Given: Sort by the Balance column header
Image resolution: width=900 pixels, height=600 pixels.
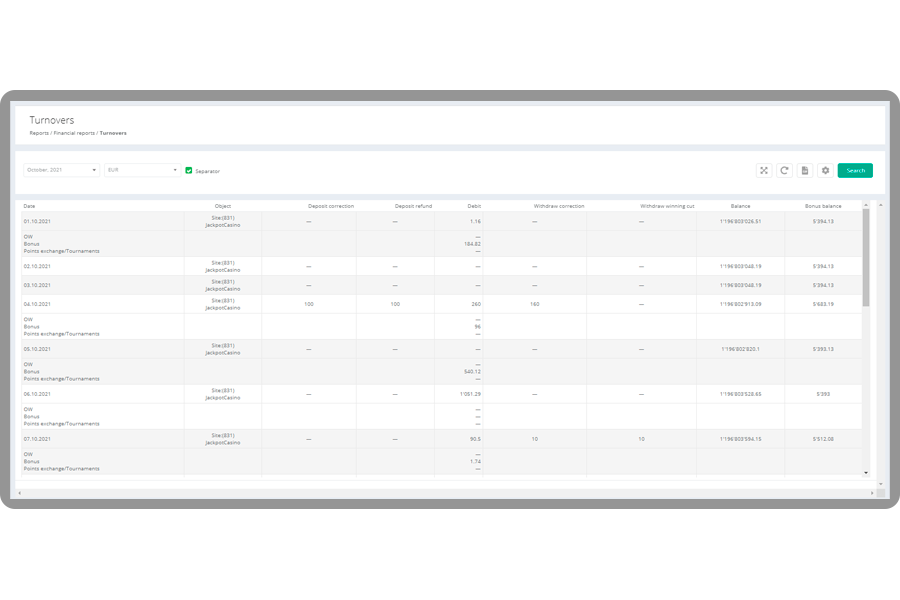Looking at the screenshot, I should click(740, 206).
